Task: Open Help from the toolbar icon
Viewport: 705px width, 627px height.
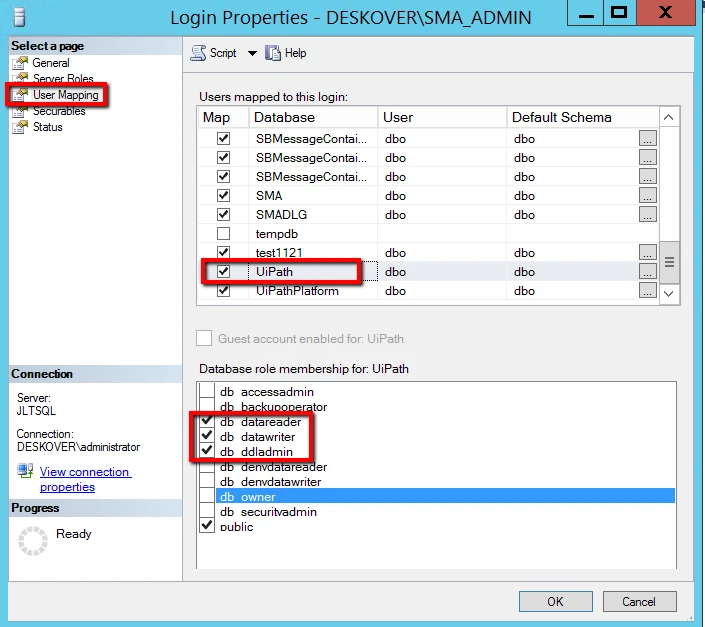Action: (x=272, y=53)
